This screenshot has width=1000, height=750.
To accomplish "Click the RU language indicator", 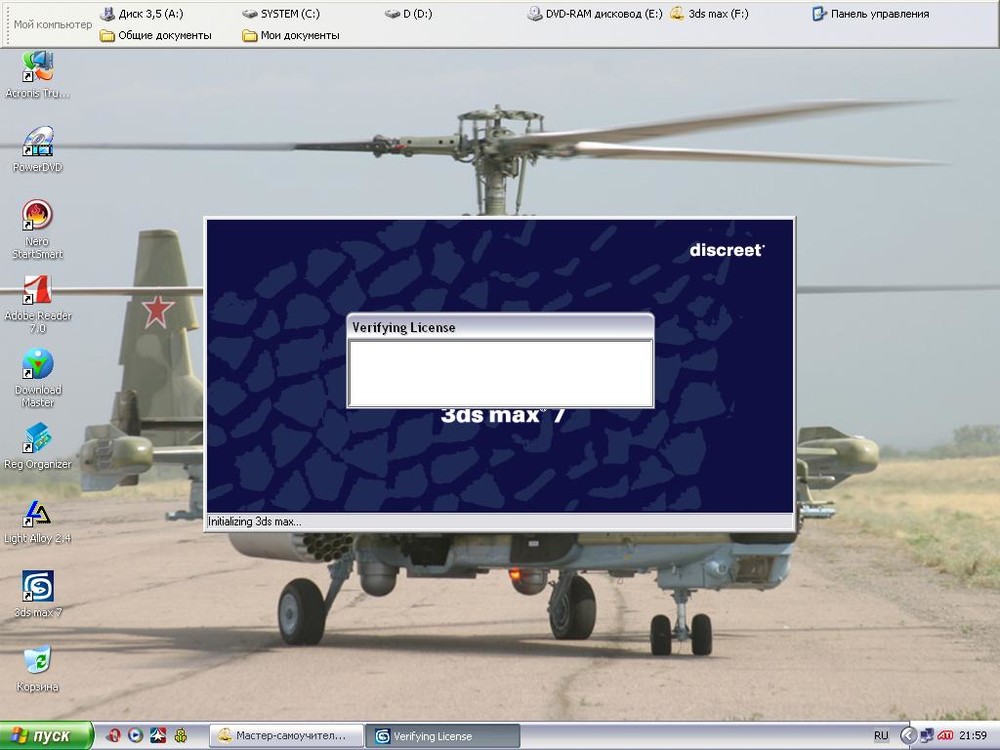I will pos(881,736).
